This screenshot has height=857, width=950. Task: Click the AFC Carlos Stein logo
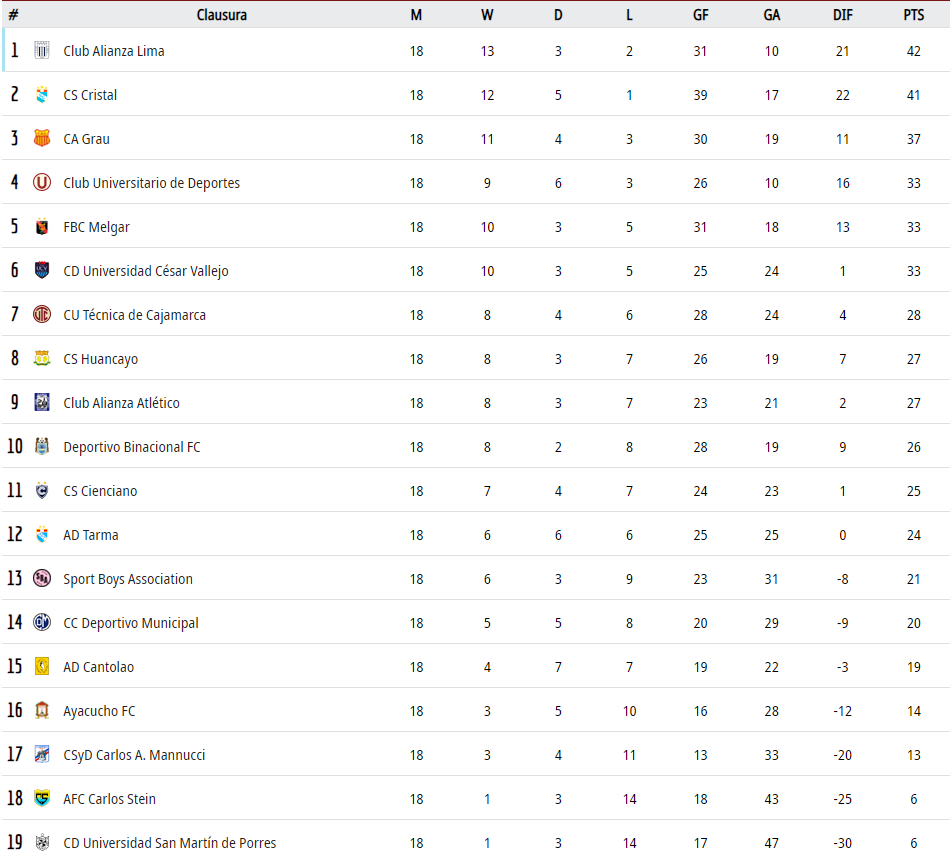(42, 799)
